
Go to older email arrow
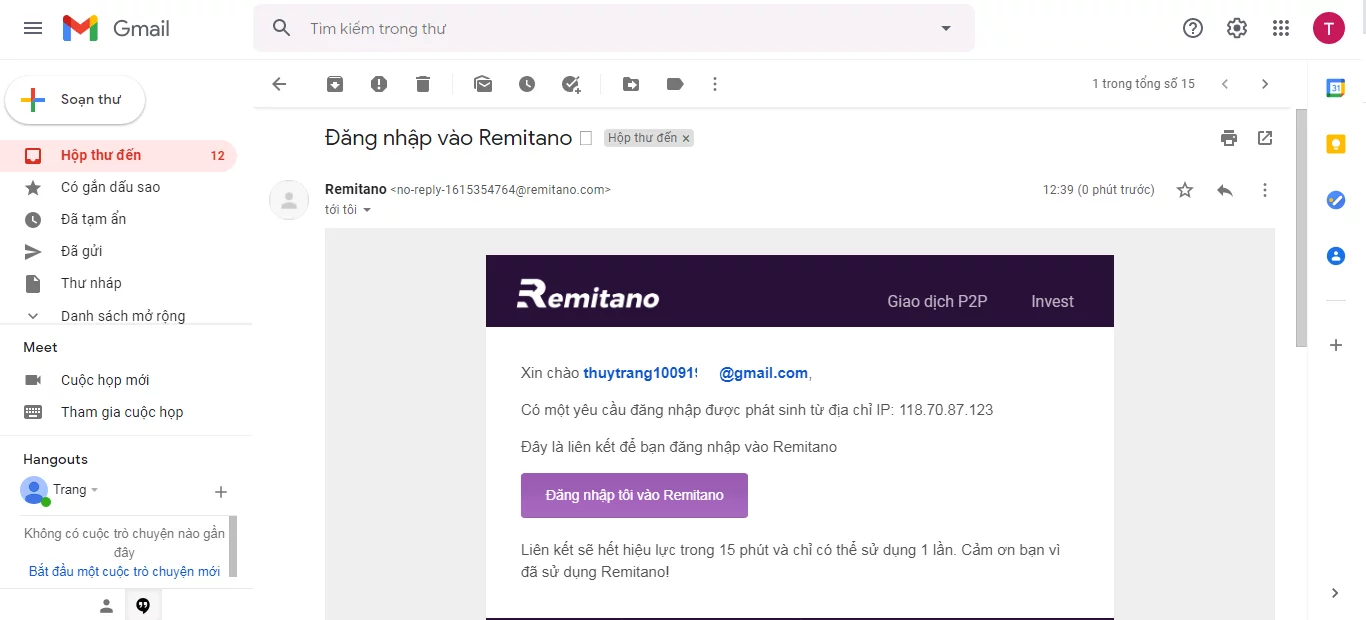coord(1265,84)
